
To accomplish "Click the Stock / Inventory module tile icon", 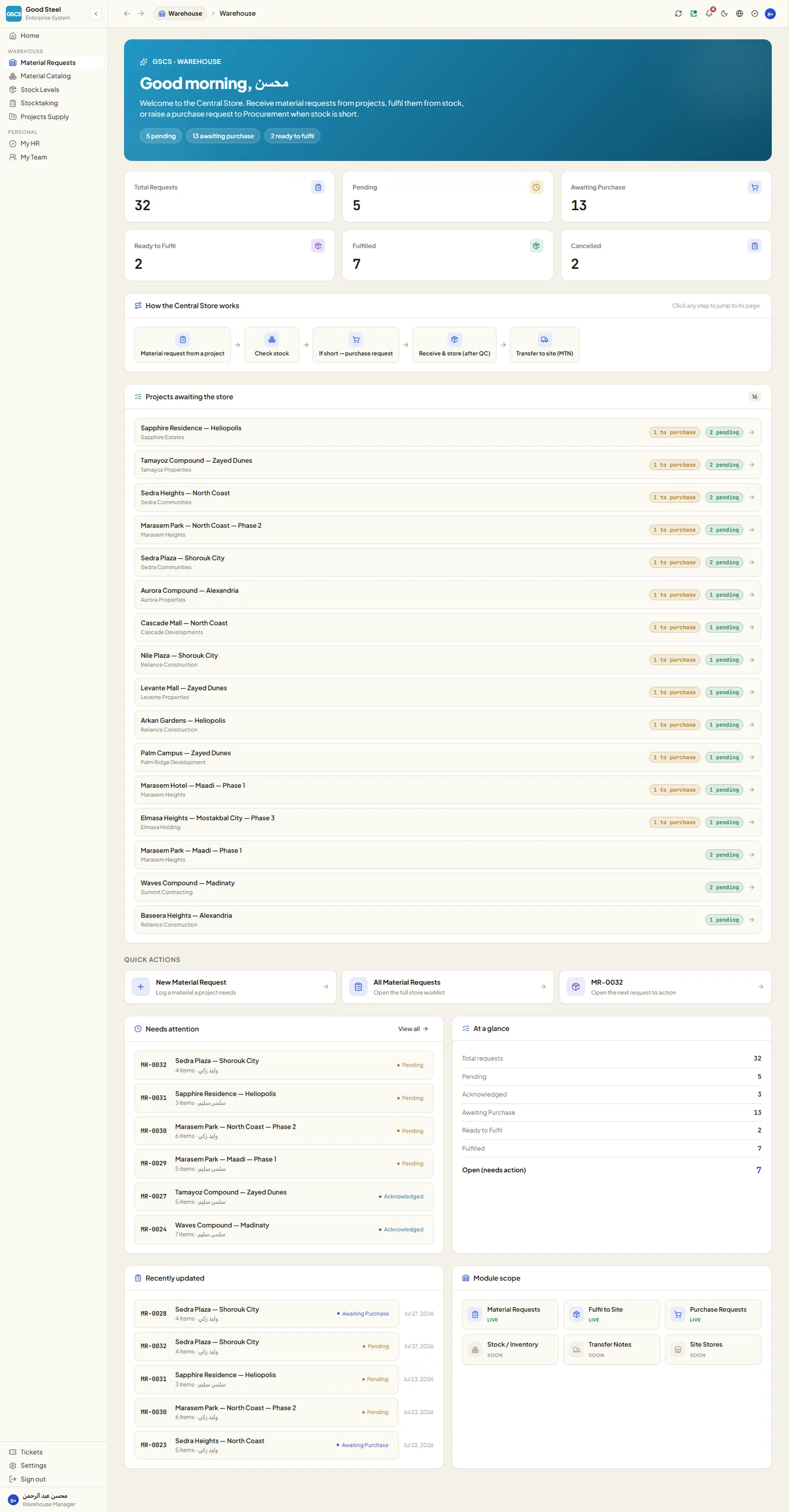I will pos(475,1349).
